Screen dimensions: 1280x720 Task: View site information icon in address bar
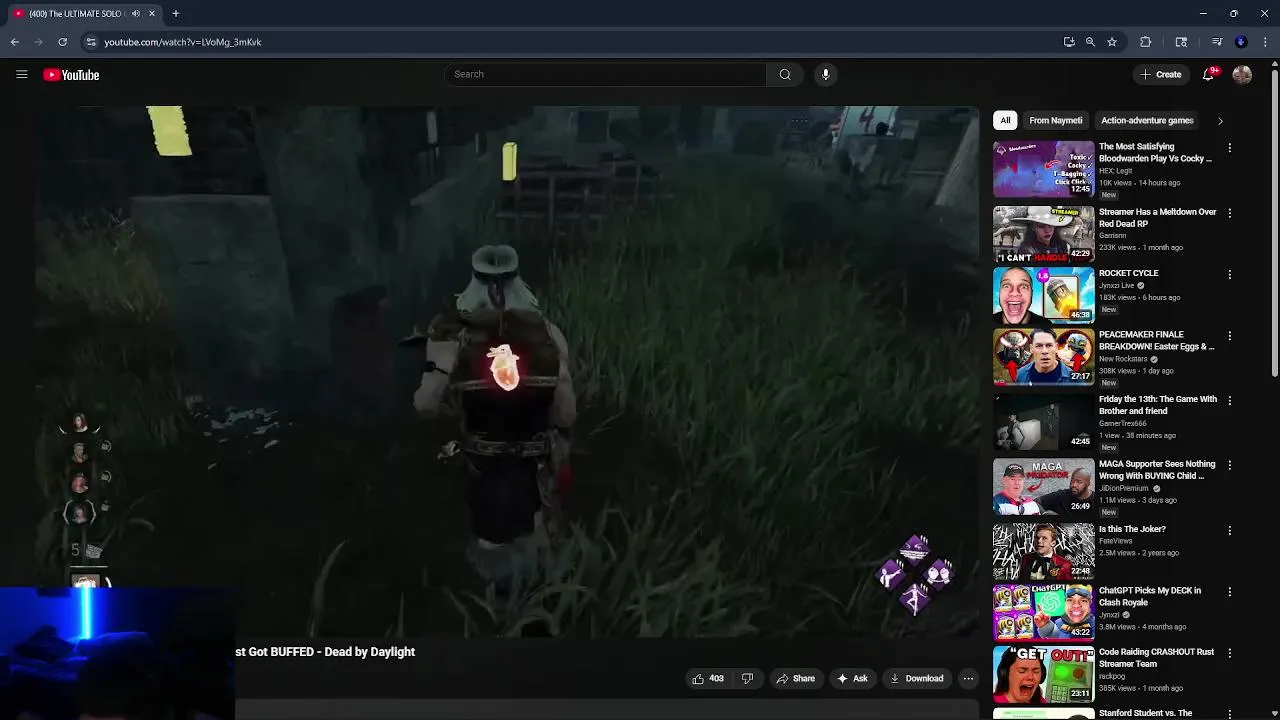point(91,42)
